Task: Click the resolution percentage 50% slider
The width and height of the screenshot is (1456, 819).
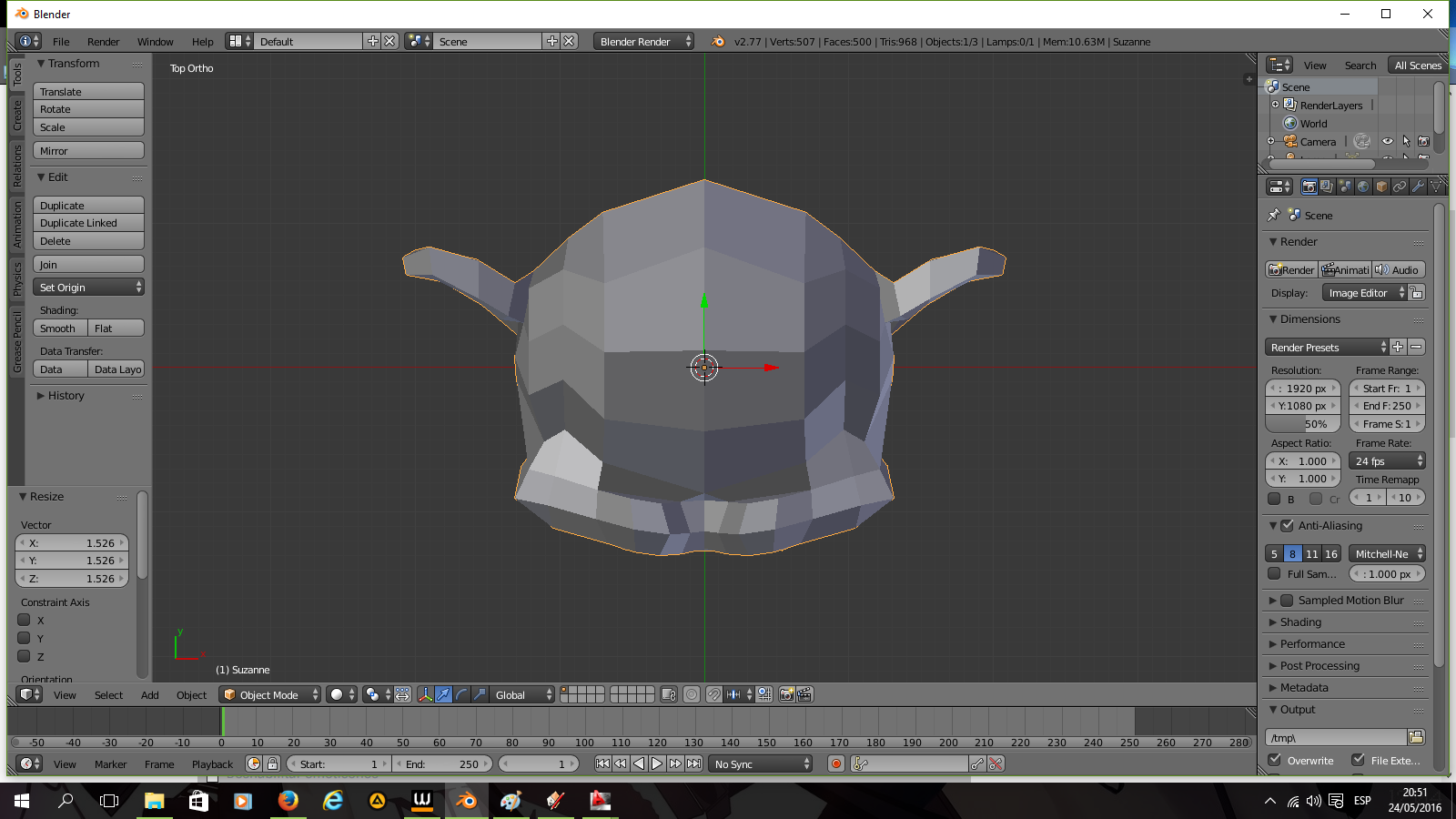Action: pos(1302,424)
